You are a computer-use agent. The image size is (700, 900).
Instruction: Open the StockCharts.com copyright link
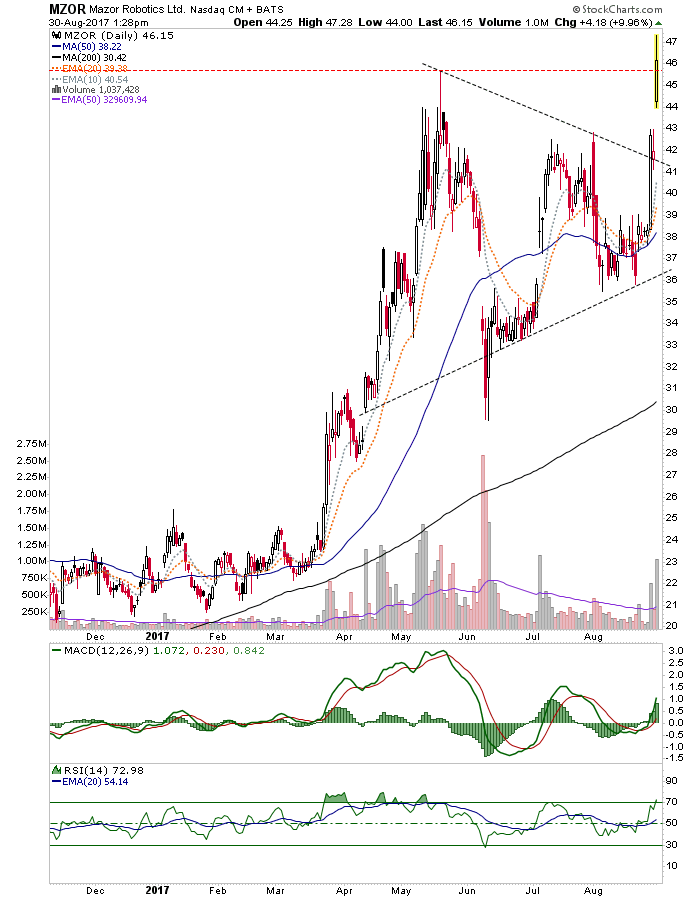click(x=617, y=9)
